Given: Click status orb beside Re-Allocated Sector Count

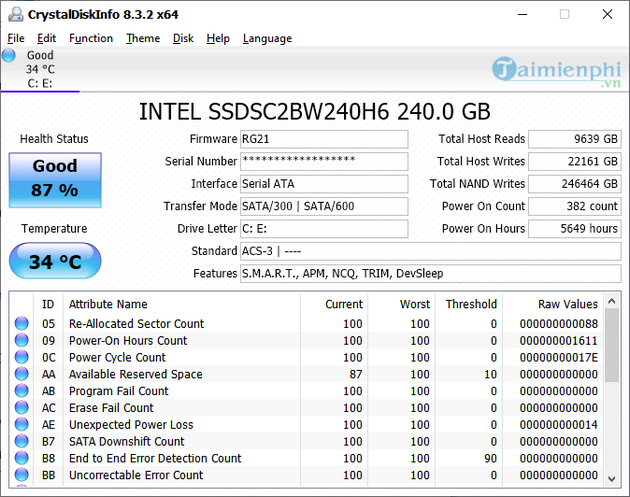Looking at the screenshot, I should pos(22,324).
